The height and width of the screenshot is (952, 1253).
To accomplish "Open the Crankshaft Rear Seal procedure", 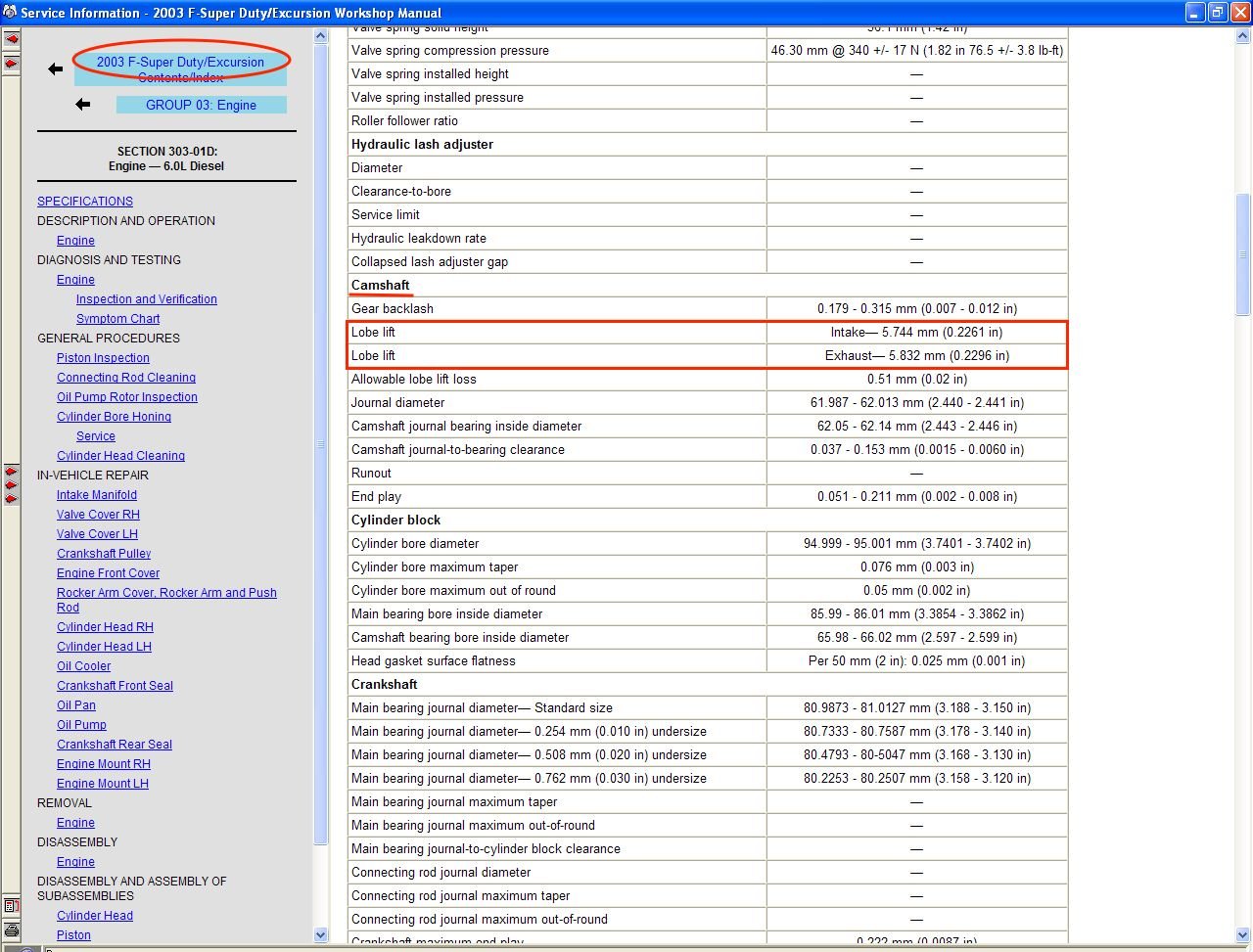I will point(114,744).
